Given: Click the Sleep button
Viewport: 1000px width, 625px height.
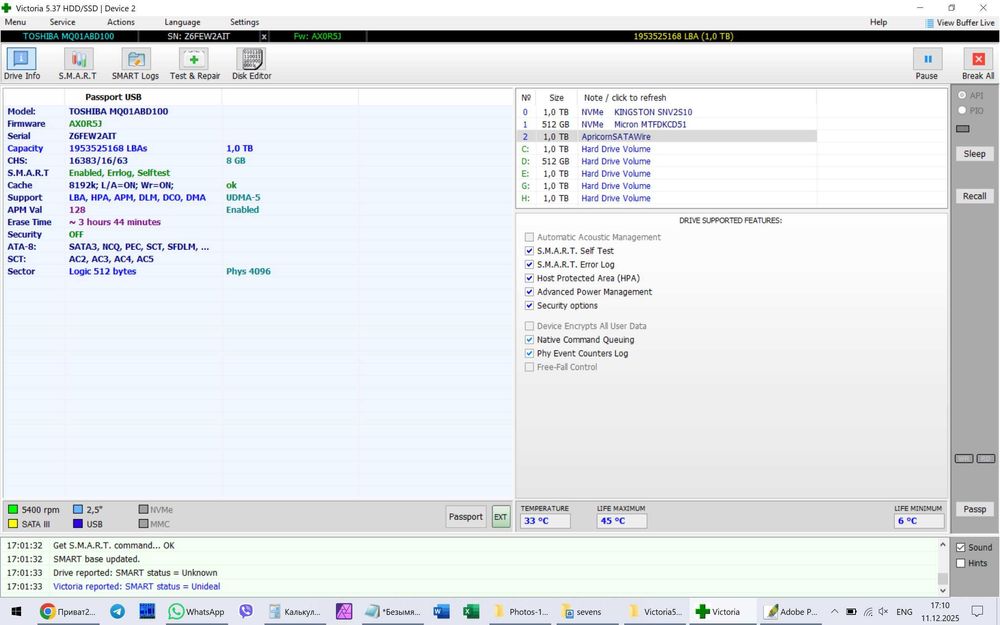Looking at the screenshot, I should (x=974, y=154).
